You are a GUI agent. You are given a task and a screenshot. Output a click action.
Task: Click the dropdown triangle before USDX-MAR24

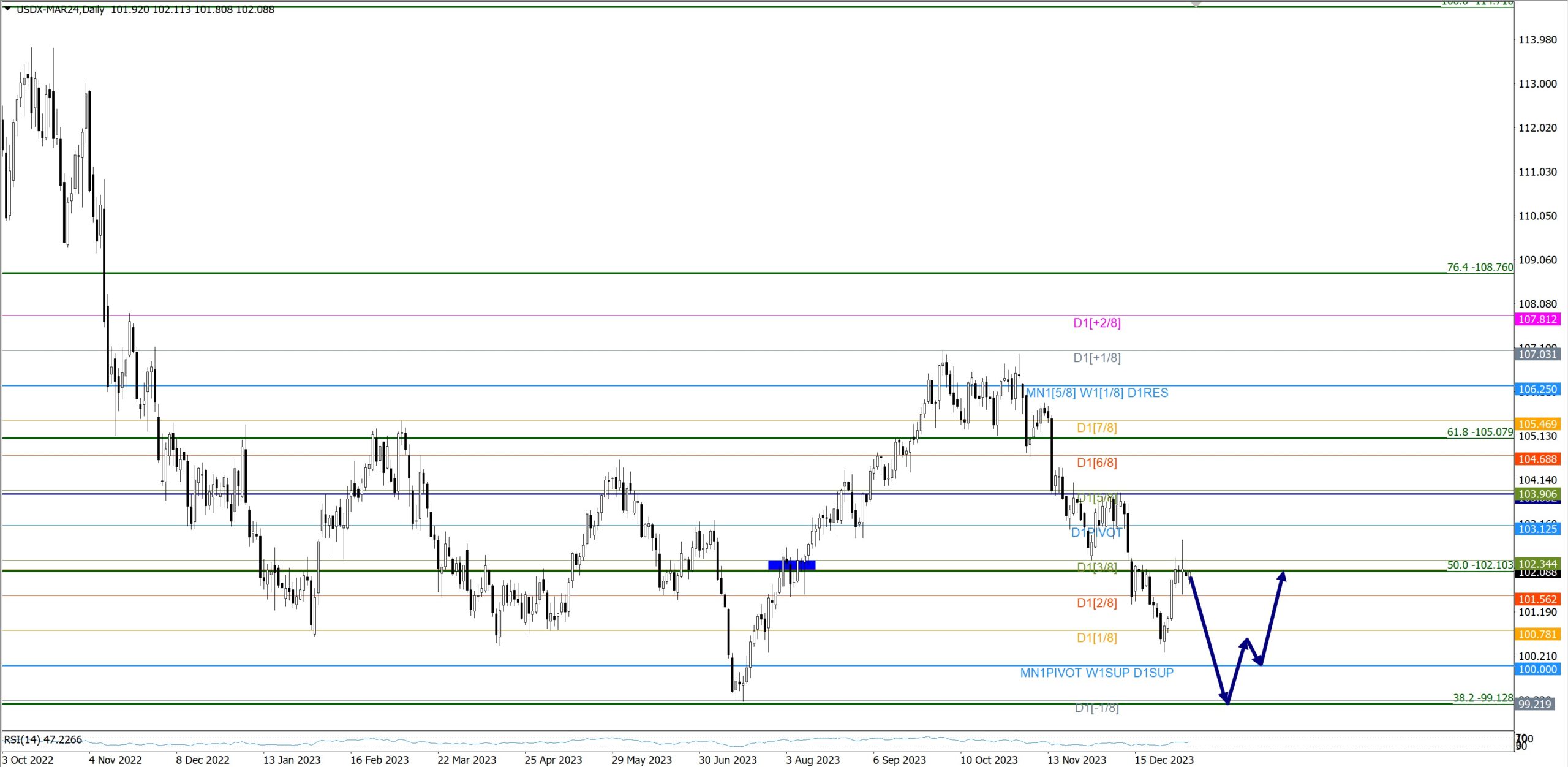tap(7, 9)
